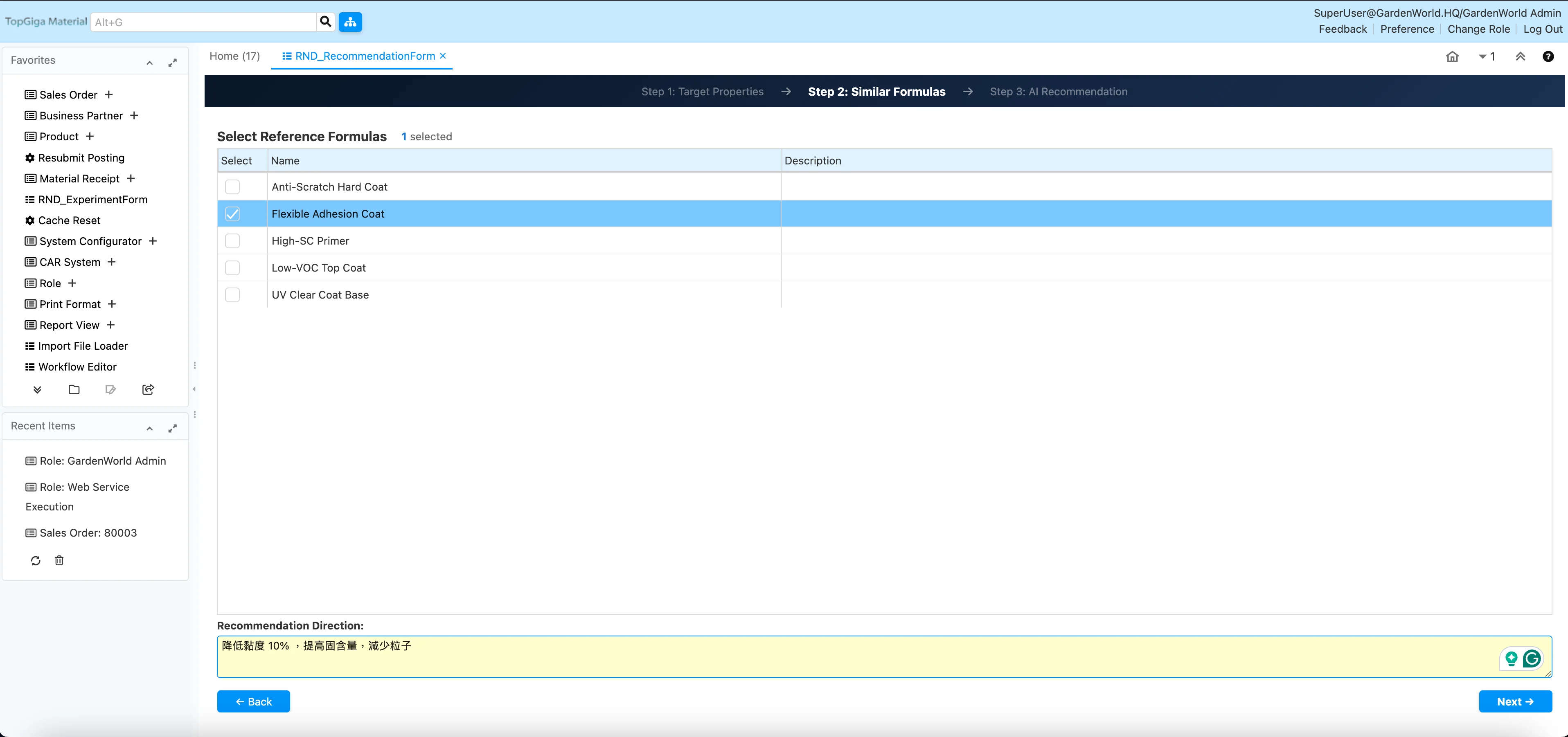1568x737 pixels.
Task: Click the search magnifier icon
Action: click(x=326, y=22)
